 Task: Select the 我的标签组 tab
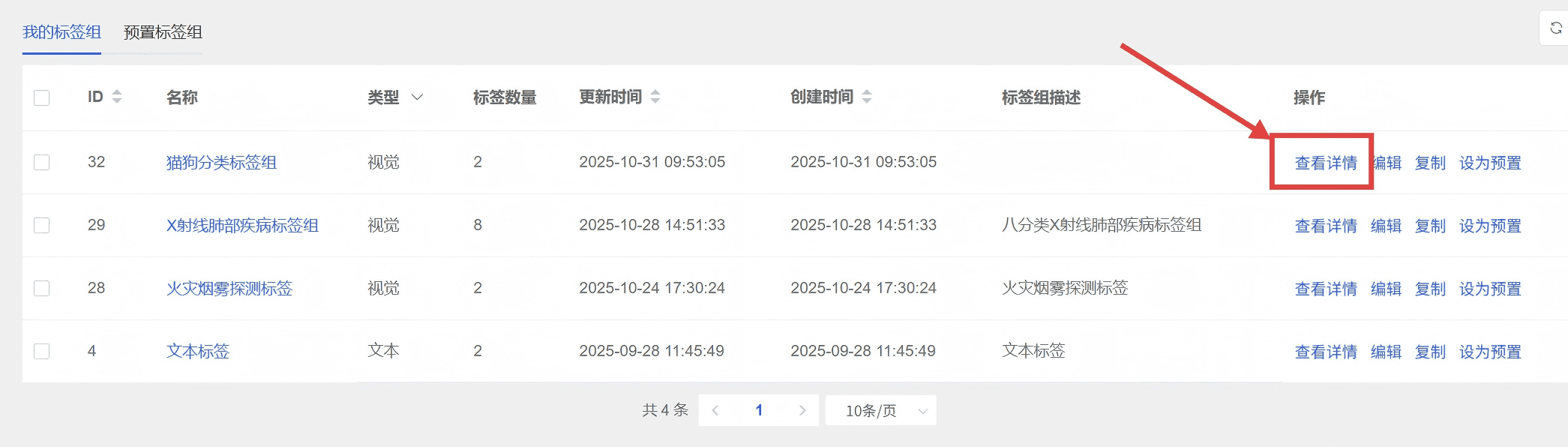(x=61, y=32)
